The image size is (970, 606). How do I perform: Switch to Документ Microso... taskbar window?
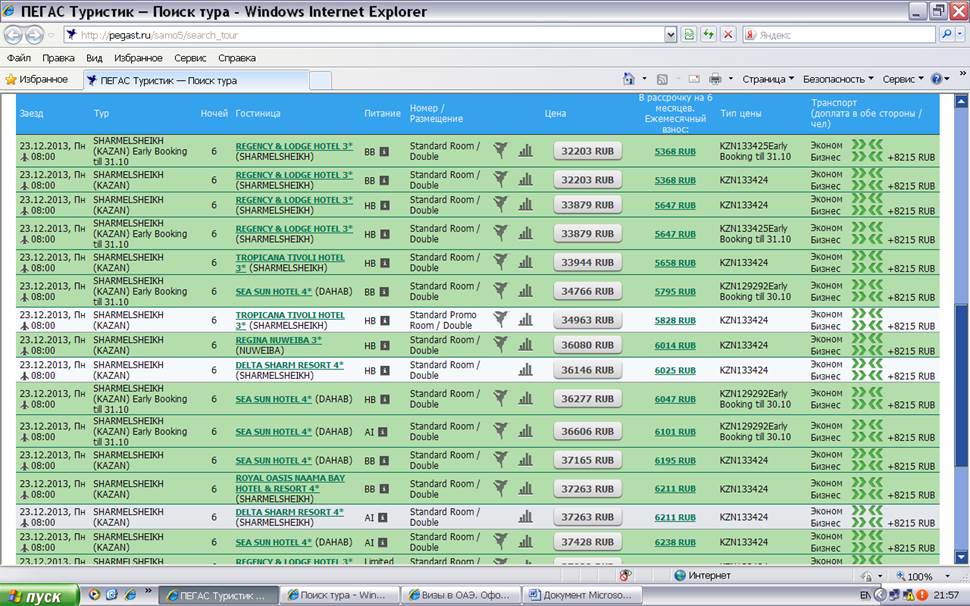[582, 595]
